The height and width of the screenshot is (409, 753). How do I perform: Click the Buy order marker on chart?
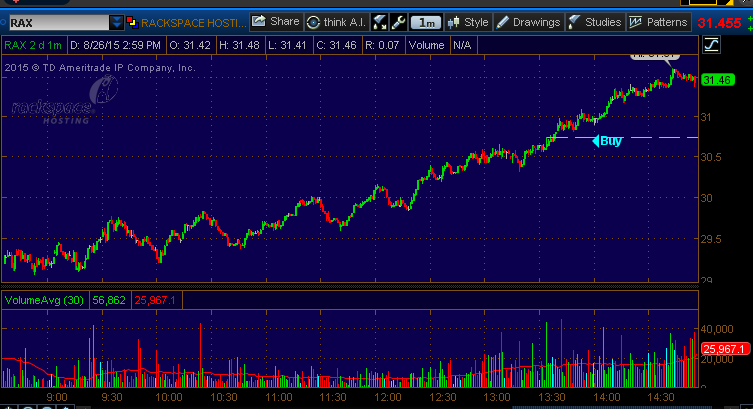pyautogui.click(x=608, y=141)
